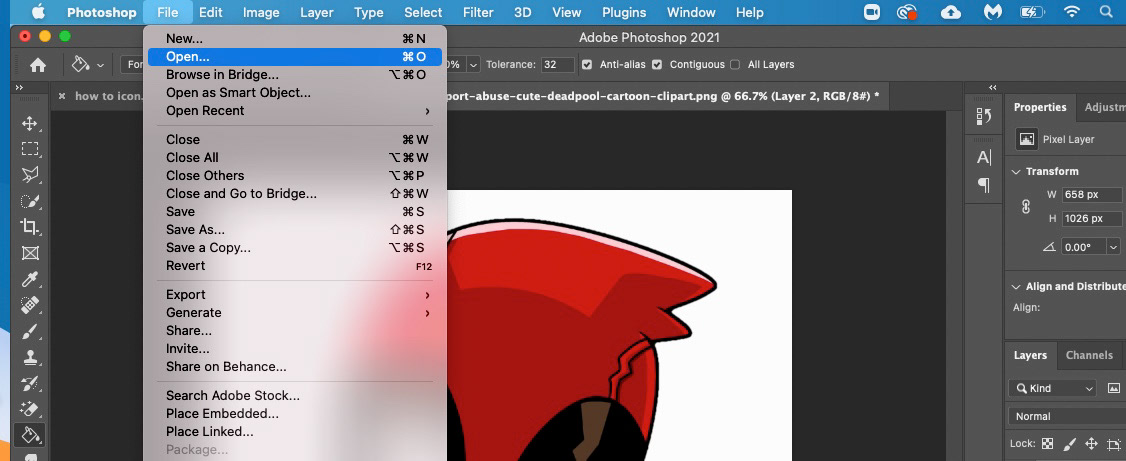
Task: Choose Close All menu item
Action: [x=294, y=157]
